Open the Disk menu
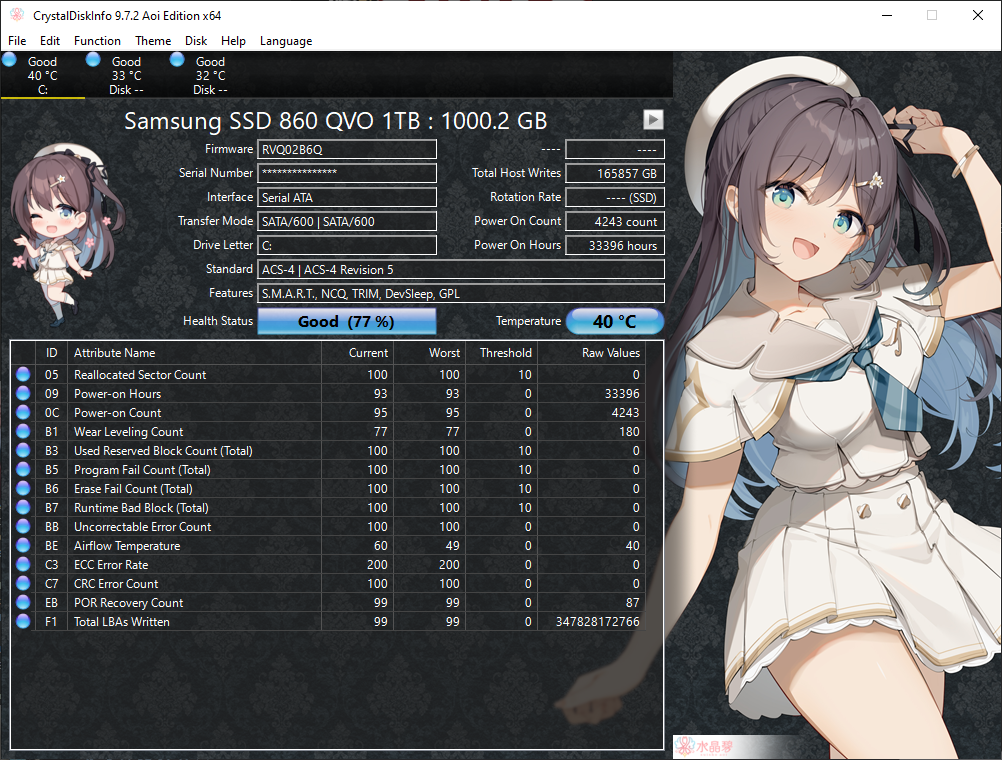Screen dimensions: 1002x760 coord(196,41)
